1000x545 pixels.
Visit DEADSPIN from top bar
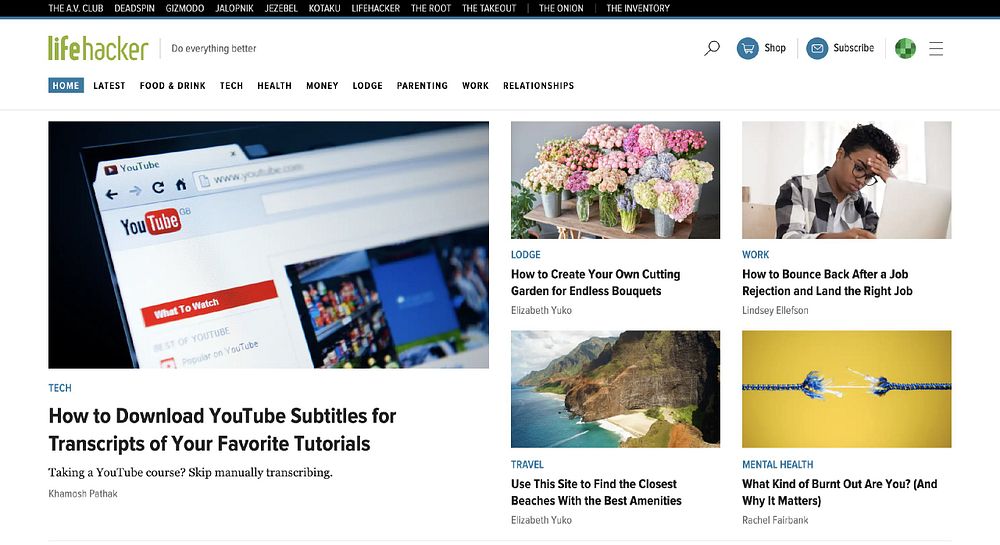[x=135, y=8]
